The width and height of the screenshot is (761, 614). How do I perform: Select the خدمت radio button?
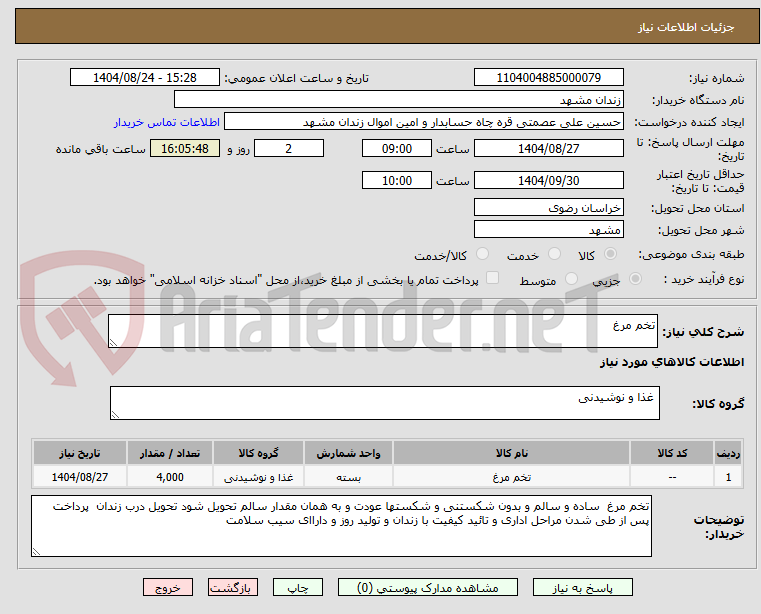pos(554,254)
